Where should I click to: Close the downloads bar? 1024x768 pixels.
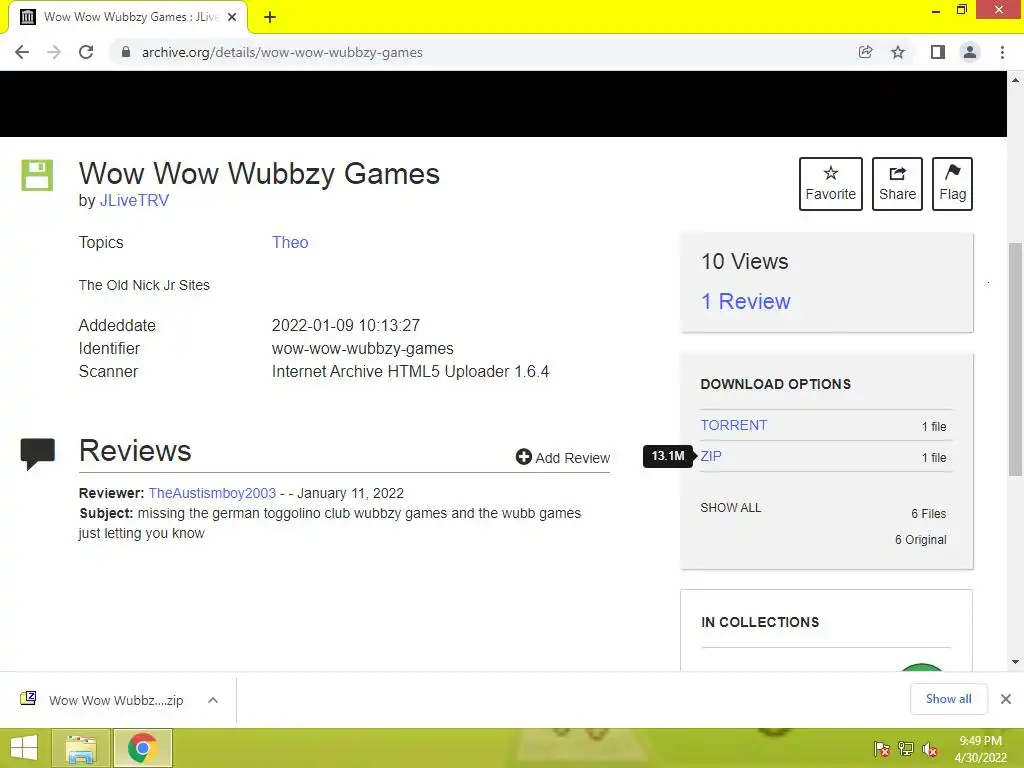pyautogui.click(x=1006, y=699)
